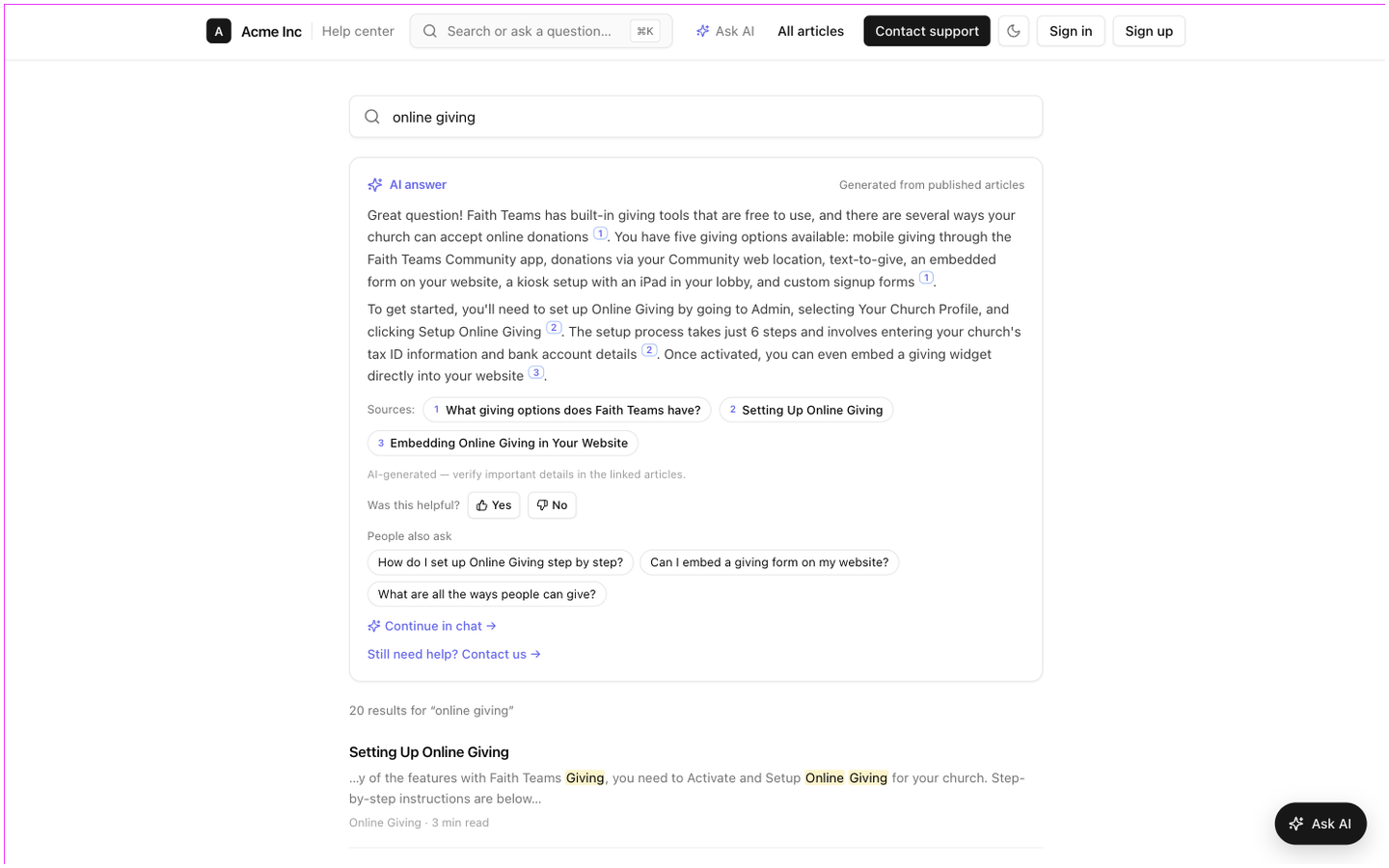
Task: Click citation 1 after 'custom signup forms'
Action: tap(926, 278)
